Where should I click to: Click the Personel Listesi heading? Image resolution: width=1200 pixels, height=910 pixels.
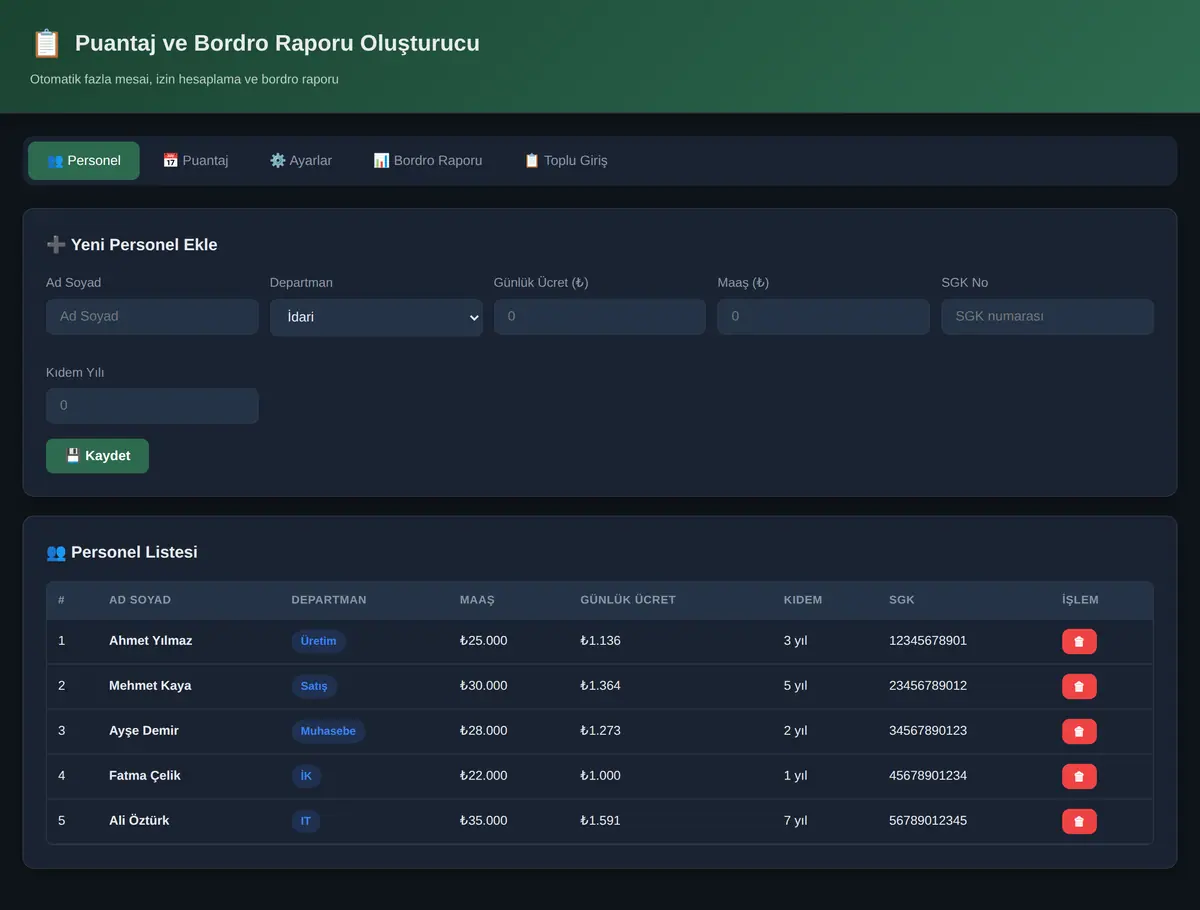(122, 552)
